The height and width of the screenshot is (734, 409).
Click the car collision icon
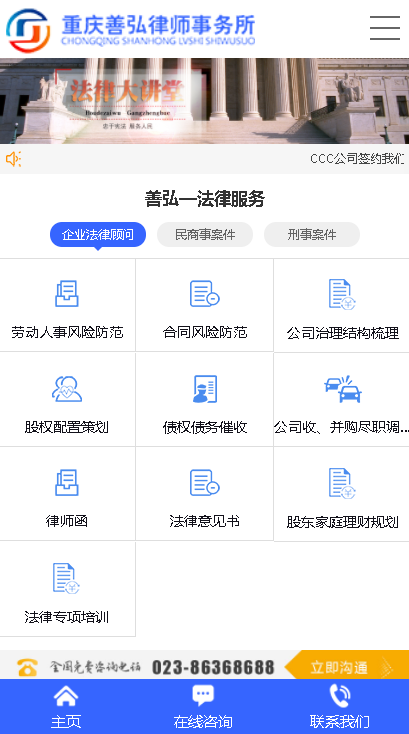coord(343,389)
